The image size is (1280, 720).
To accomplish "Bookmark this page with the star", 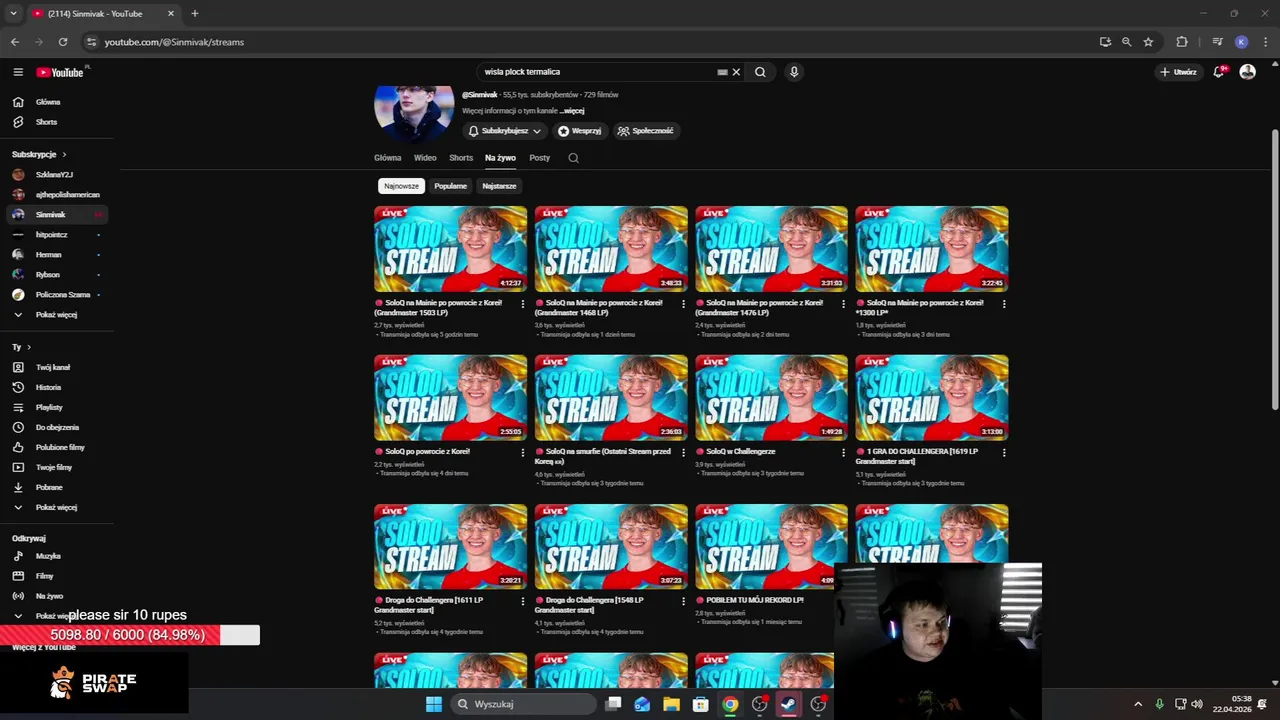I will click(1148, 42).
